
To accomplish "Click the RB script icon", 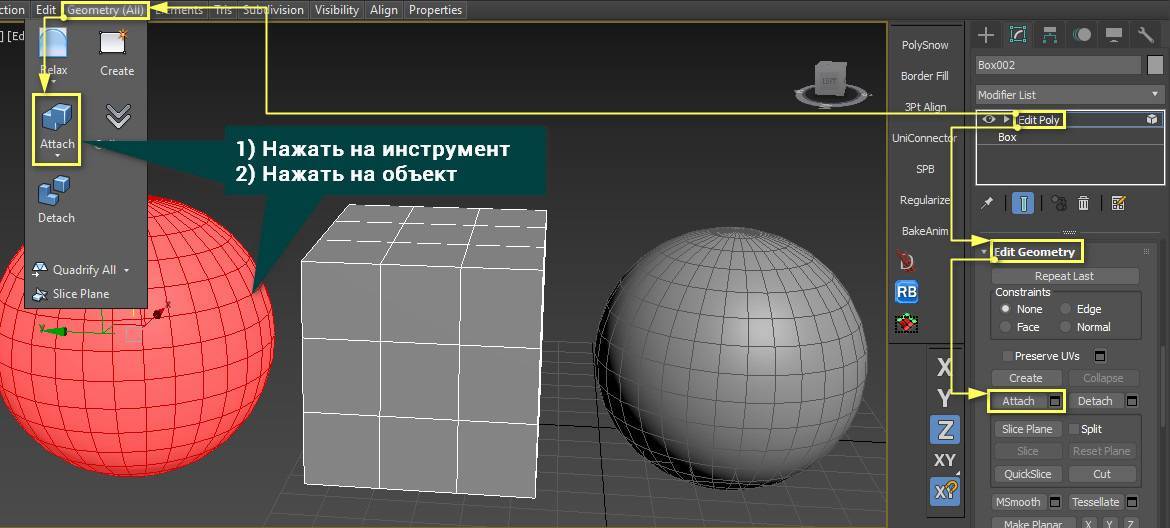I will coord(907,291).
